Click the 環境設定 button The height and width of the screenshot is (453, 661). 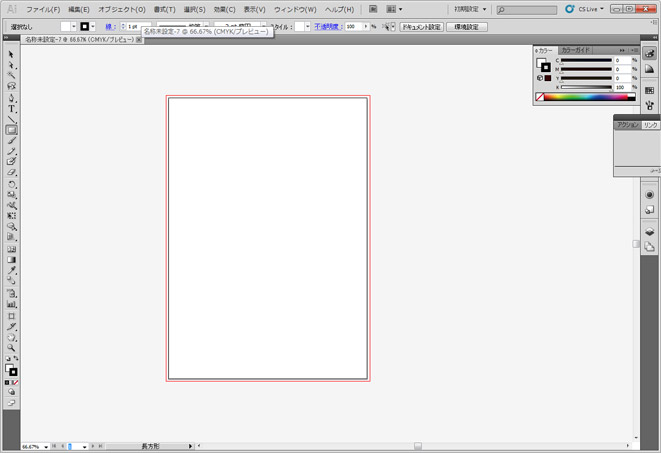click(467, 27)
